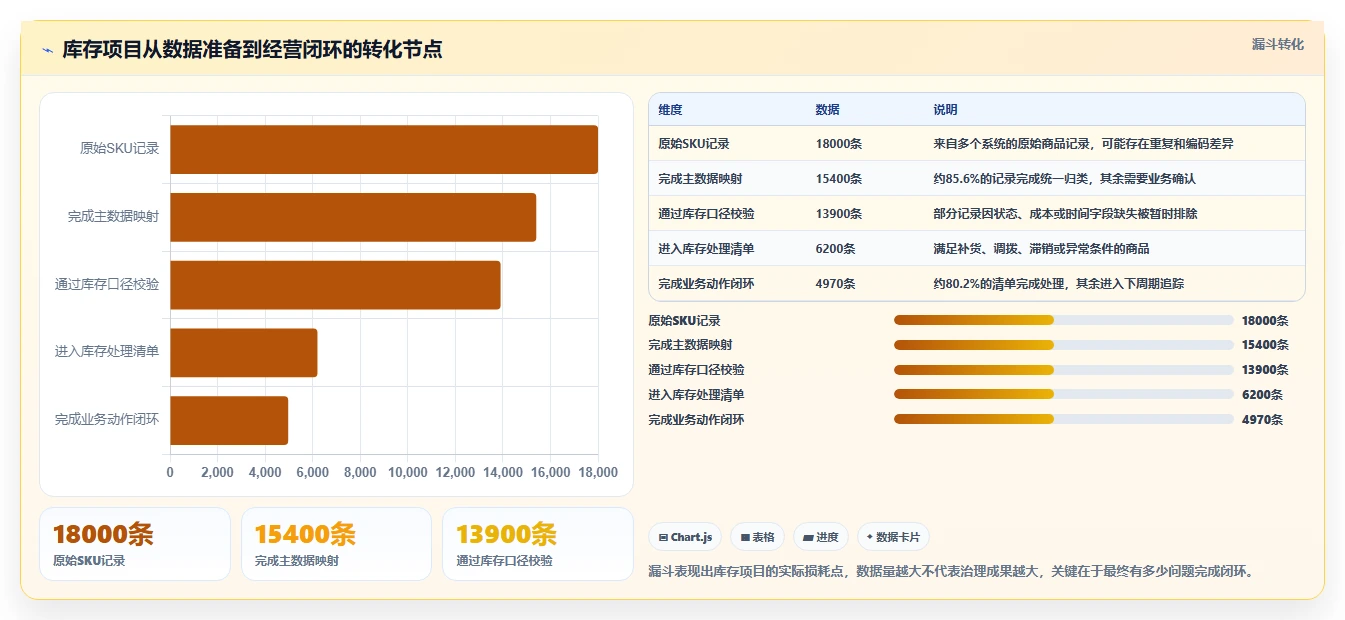The height and width of the screenshot is (620, 1345).
Task: Click the 完成主数据映射 progress bar
Action: click(x=1063, y=345)
